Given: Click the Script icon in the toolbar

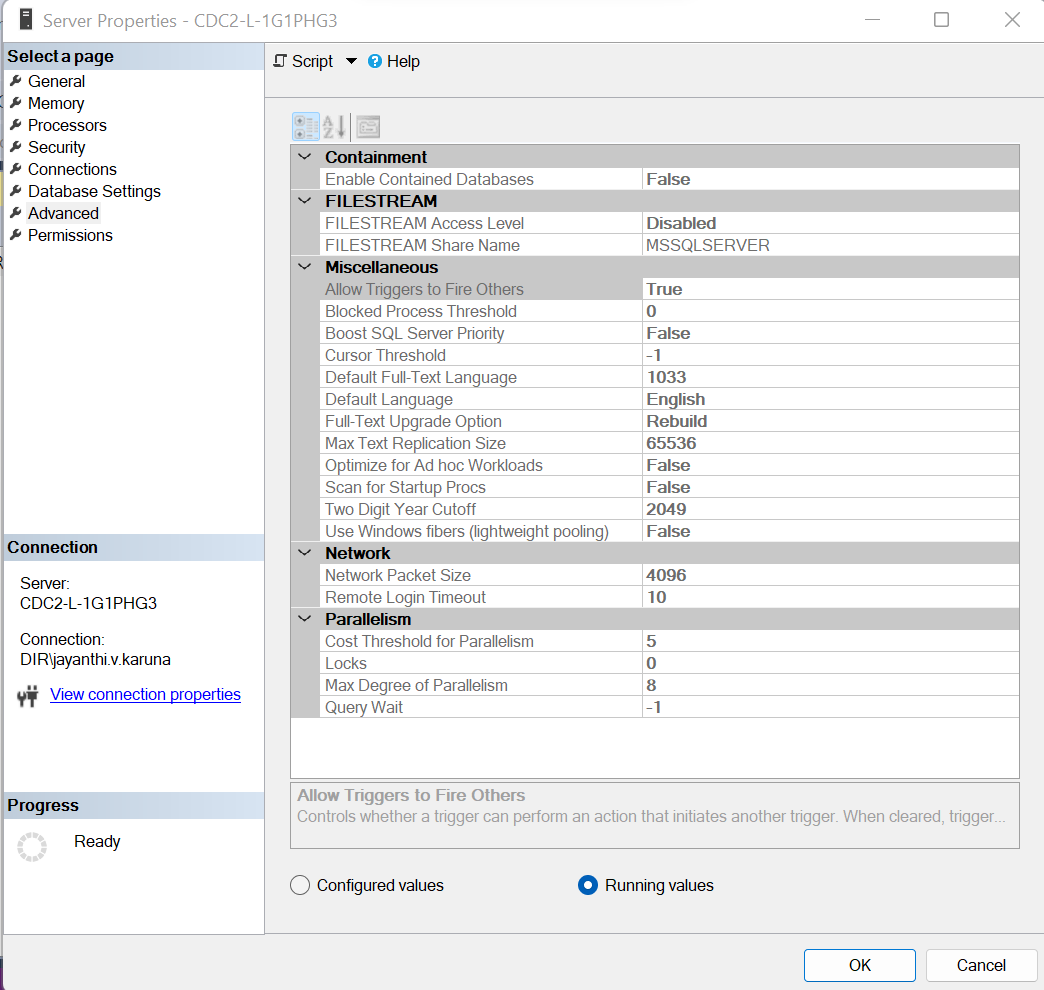Looking at the screenshot, I should tap(280, 61).
